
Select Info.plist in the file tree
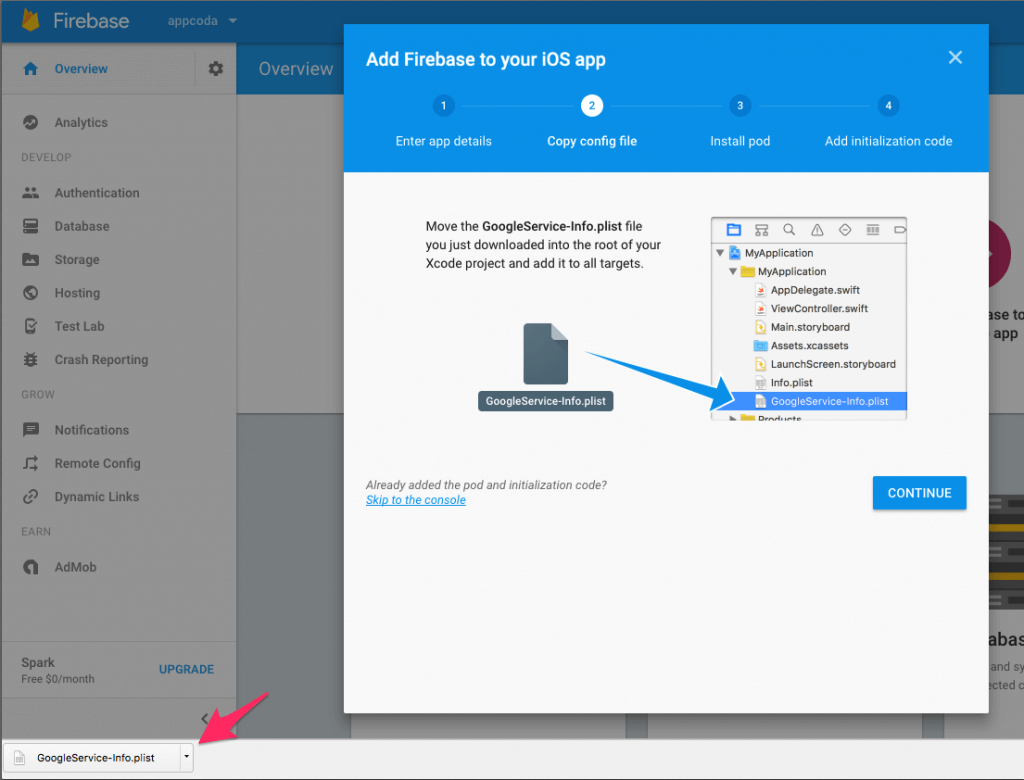click(791, 383)
